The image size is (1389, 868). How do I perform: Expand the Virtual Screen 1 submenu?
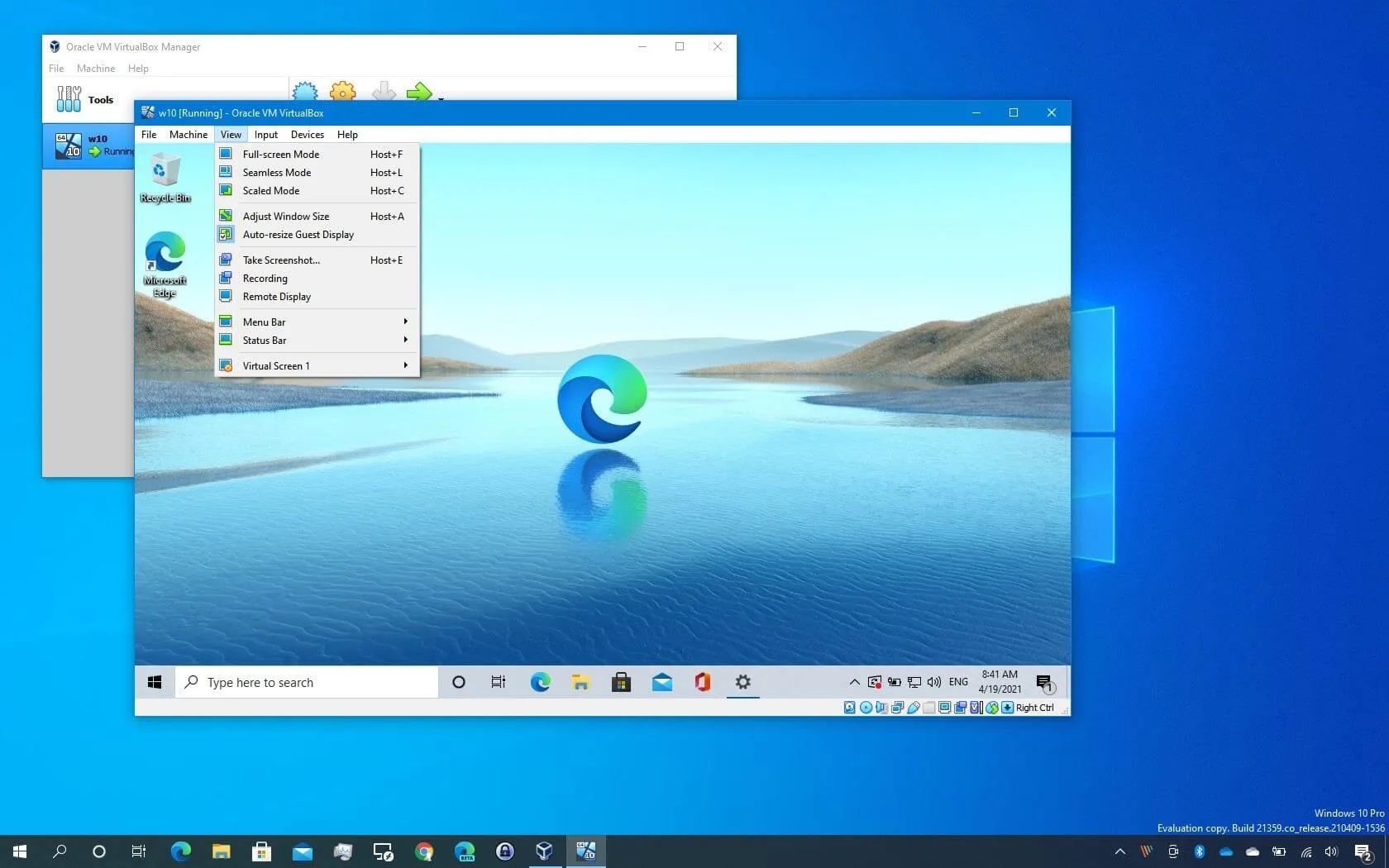coord(276,365)
